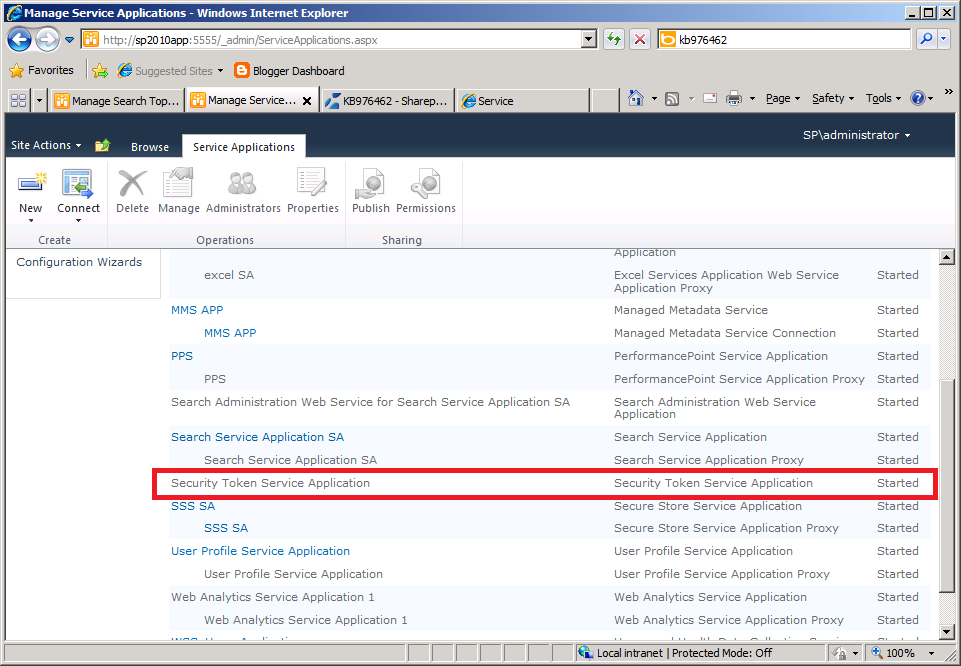Open the Tools menu
961x666 pixels.
883,98
